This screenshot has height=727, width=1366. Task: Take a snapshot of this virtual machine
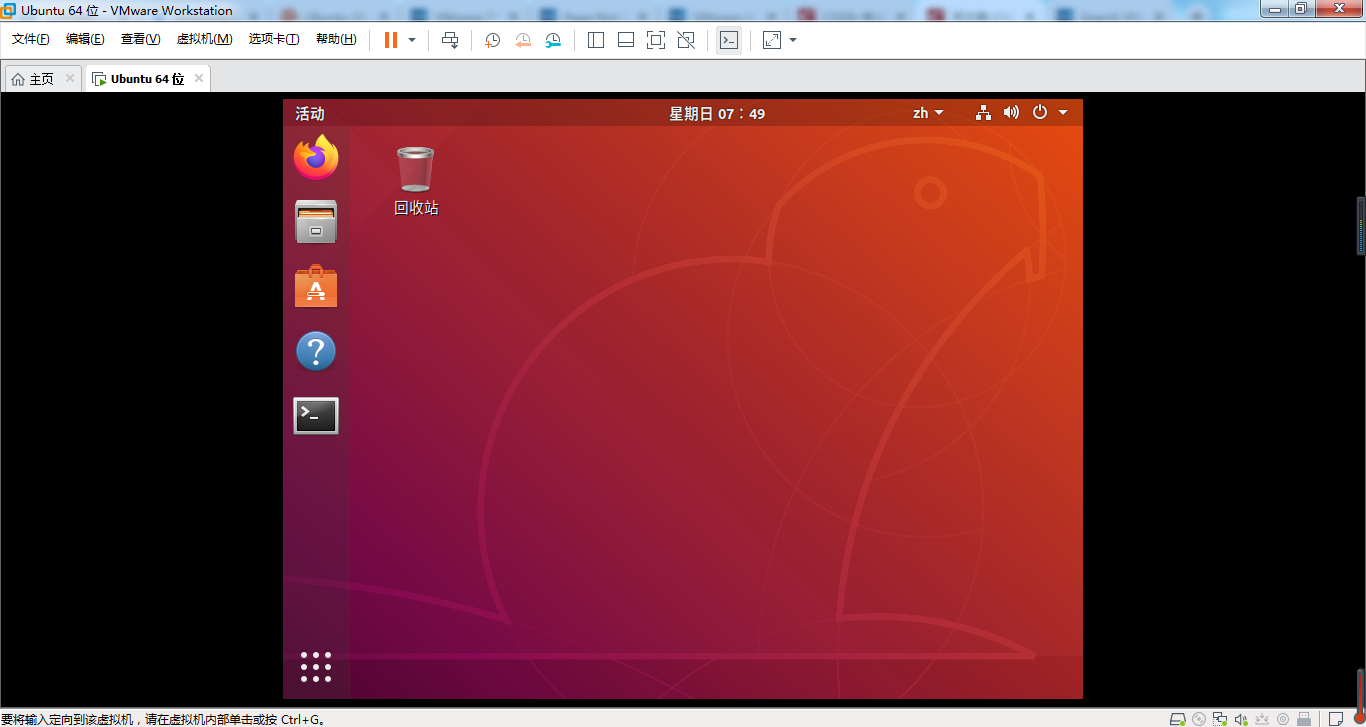click(x=492, y=40)
